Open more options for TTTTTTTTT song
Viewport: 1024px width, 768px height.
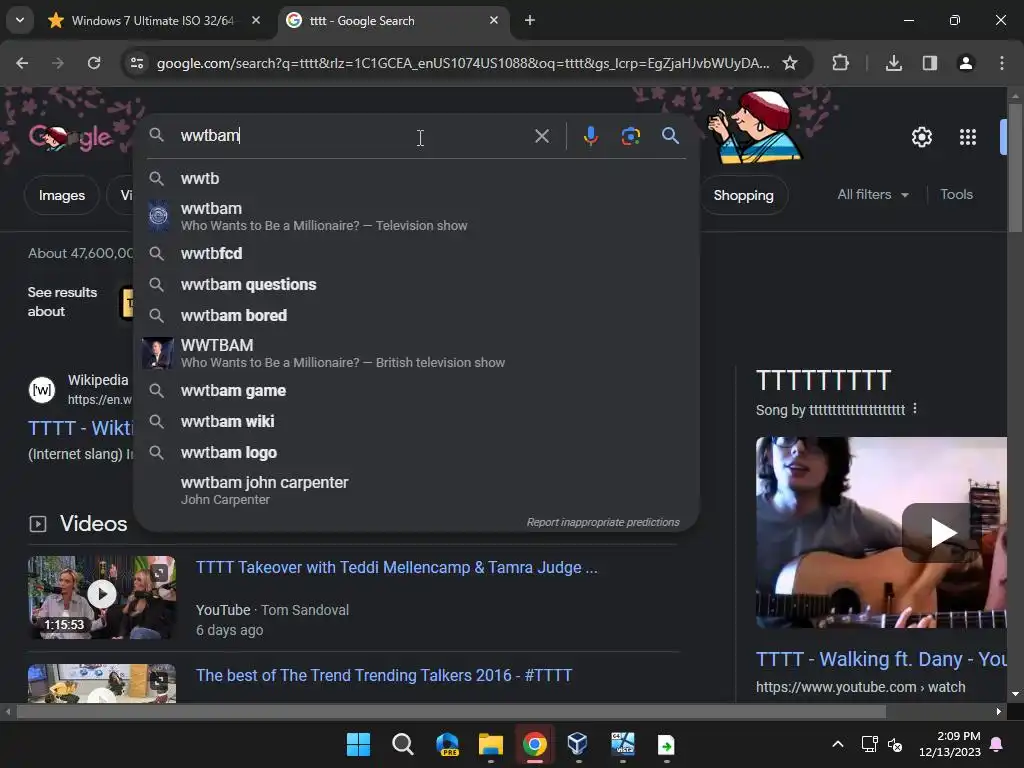click(915, 409)
